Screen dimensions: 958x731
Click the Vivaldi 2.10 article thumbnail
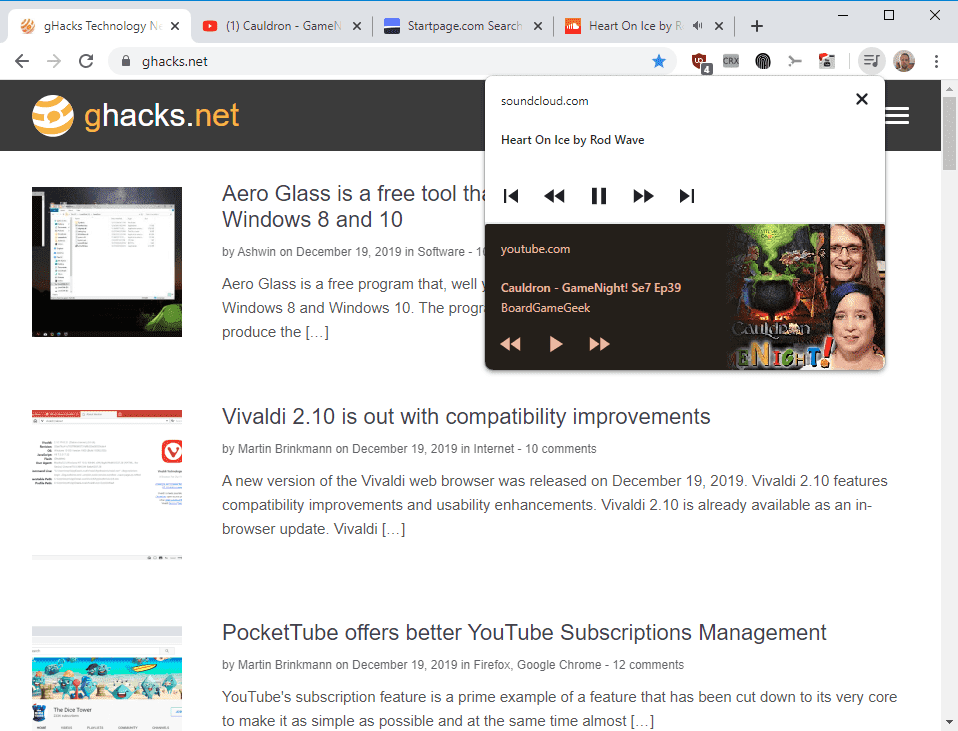coord(107,485)
